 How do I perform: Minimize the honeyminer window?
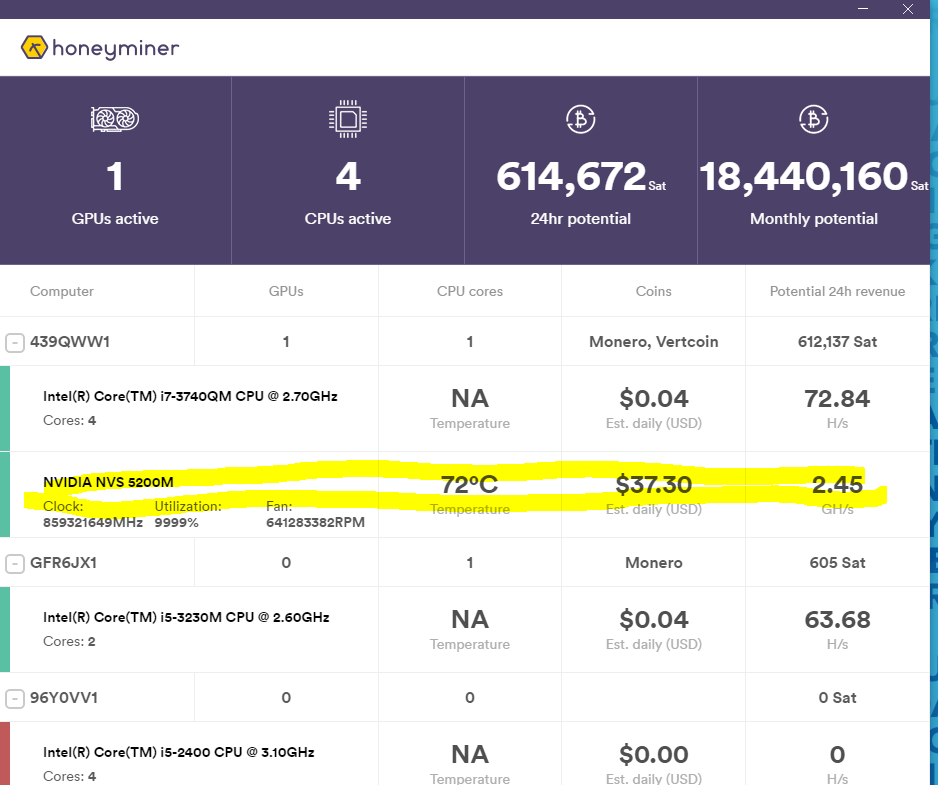pyautogui.click(x=863, y=9)
